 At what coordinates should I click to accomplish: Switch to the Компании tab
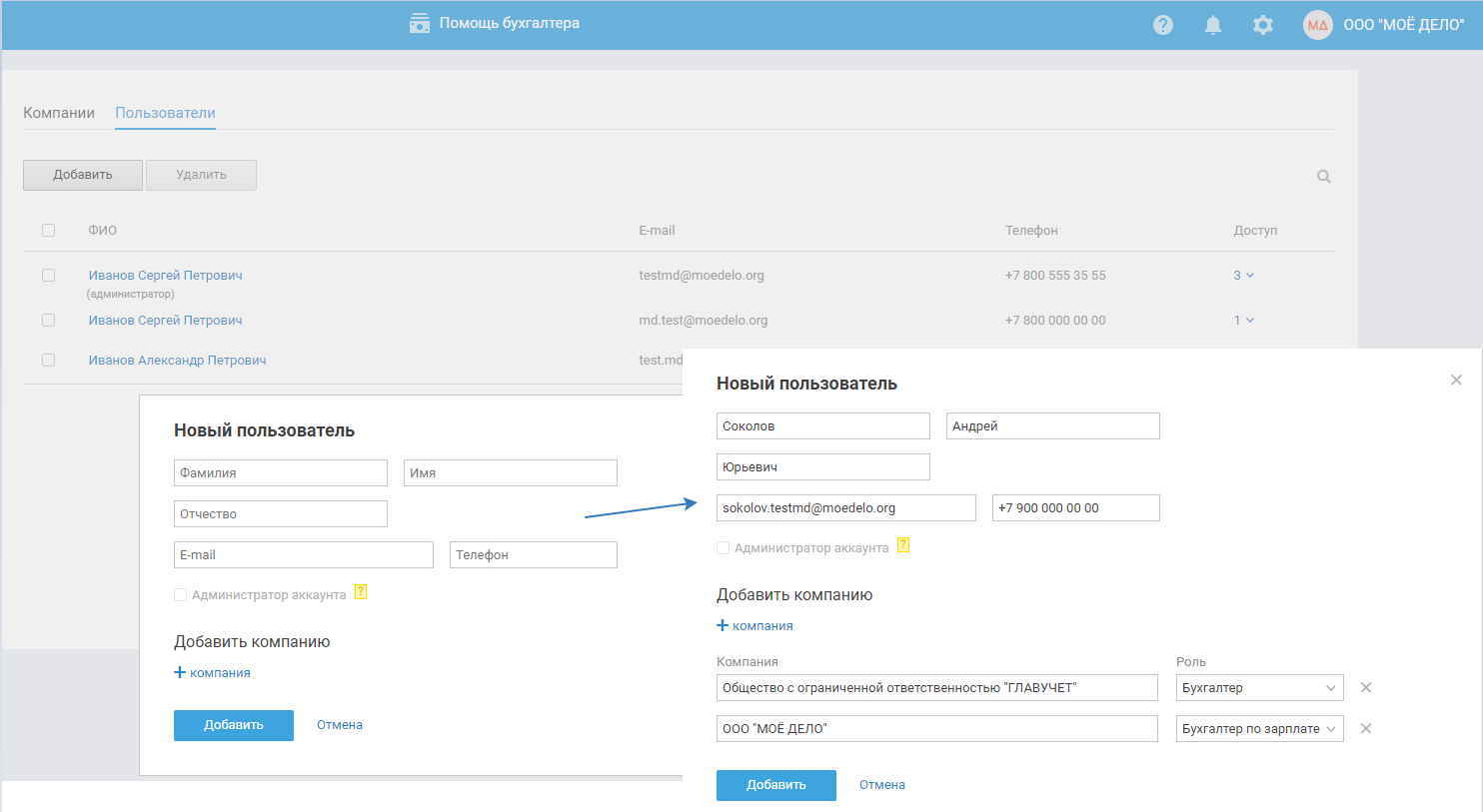click(59, 113)
